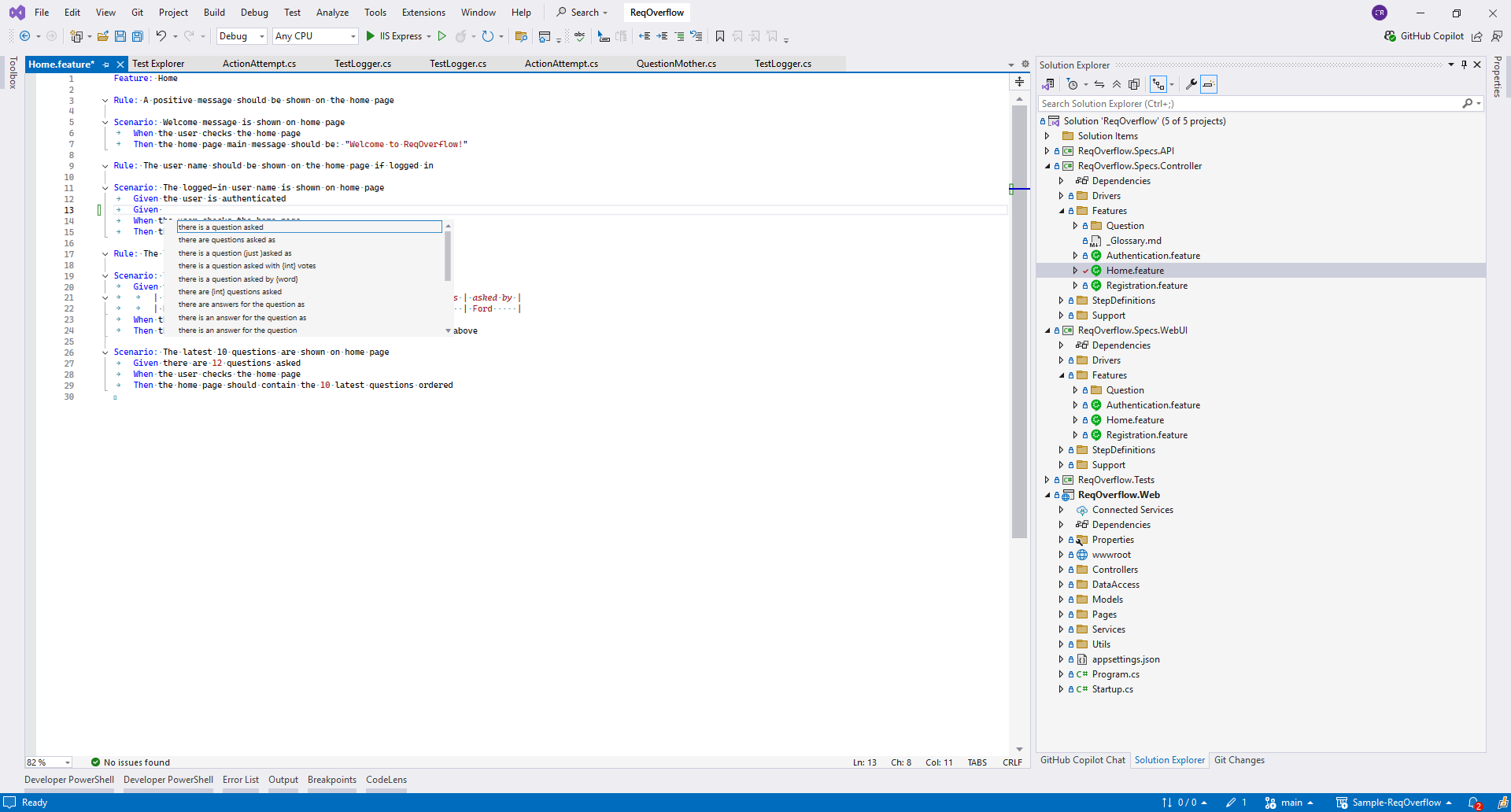Open the Any CPU platform dropdown
This screenshot has width=1511, height=812.
click(x=316, y=36)
